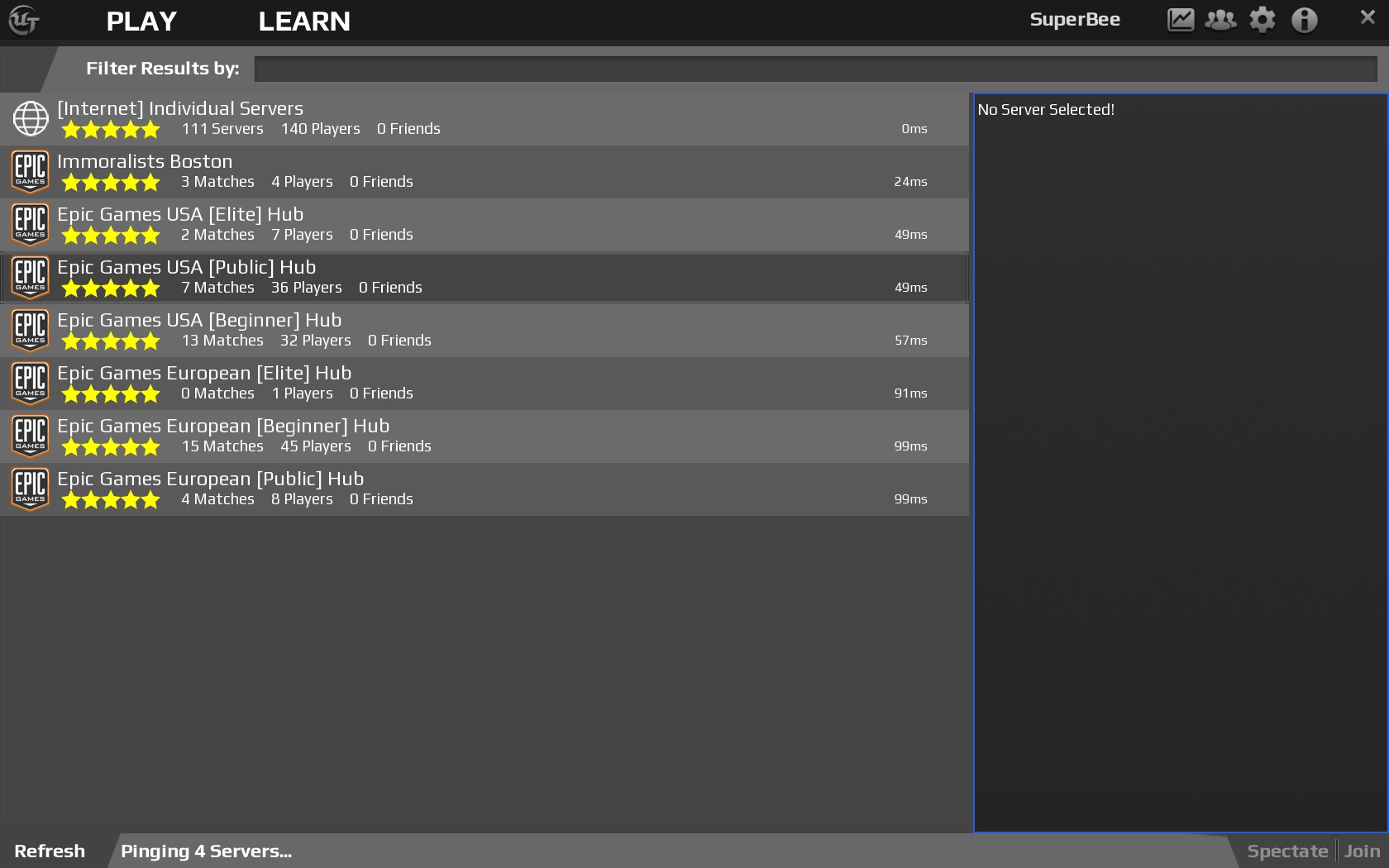Open the PLAY menu
The image size is (1389, 868).
[x=141, y=21]
